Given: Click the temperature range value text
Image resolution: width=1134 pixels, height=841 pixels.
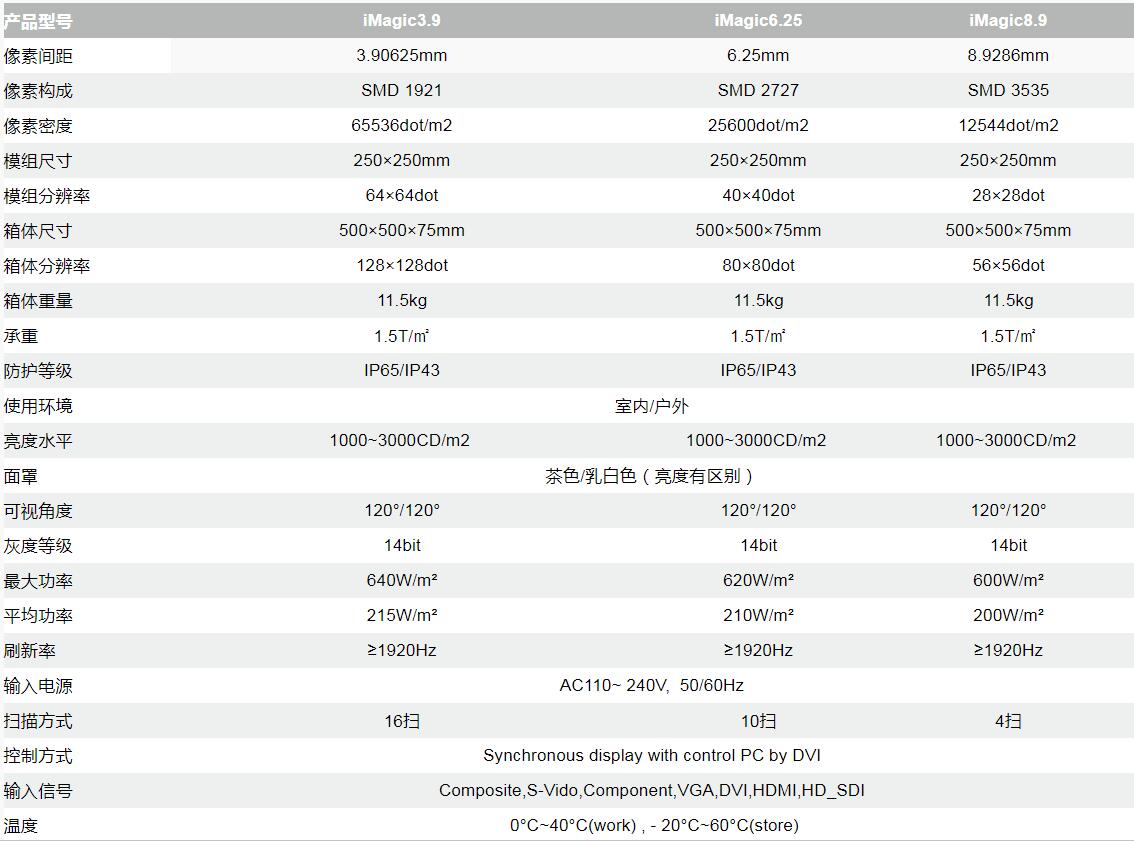Looking at the screenshot, I should [x=653, y=825].
